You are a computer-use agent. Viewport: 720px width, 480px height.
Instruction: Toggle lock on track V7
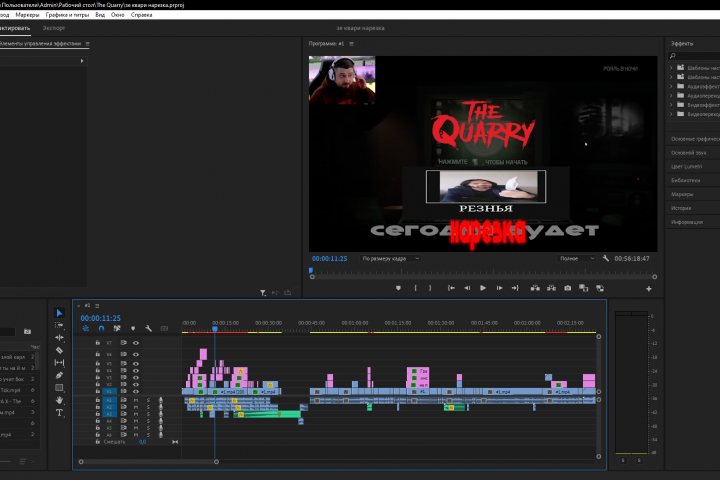point(97,343)
